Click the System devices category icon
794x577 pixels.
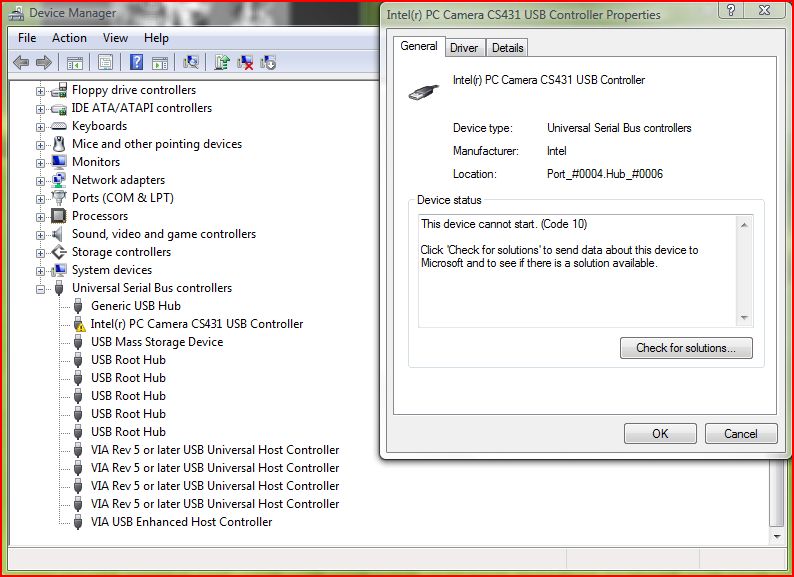point(59,270)
